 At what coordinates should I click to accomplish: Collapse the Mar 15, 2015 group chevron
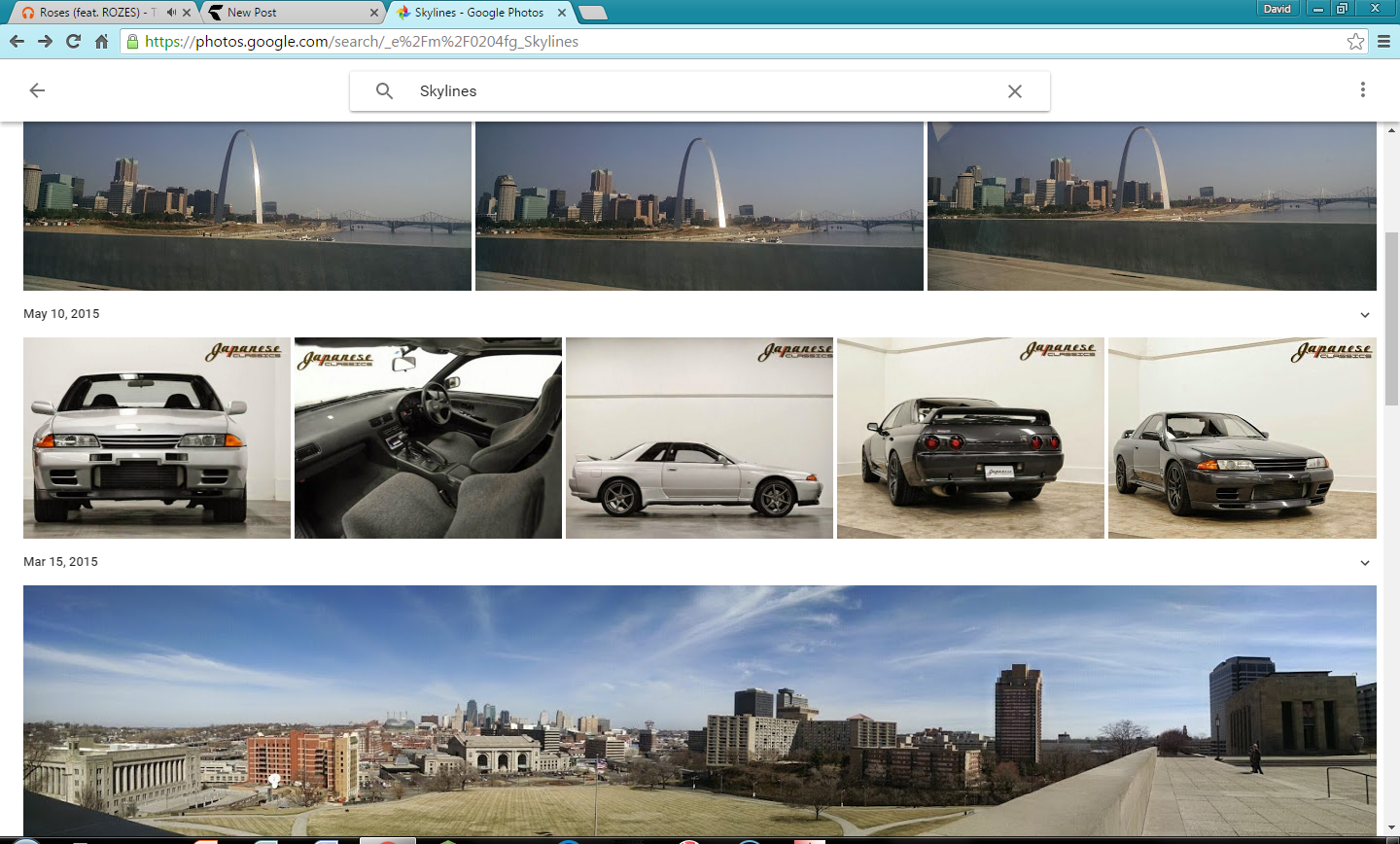pos(1365,563)
